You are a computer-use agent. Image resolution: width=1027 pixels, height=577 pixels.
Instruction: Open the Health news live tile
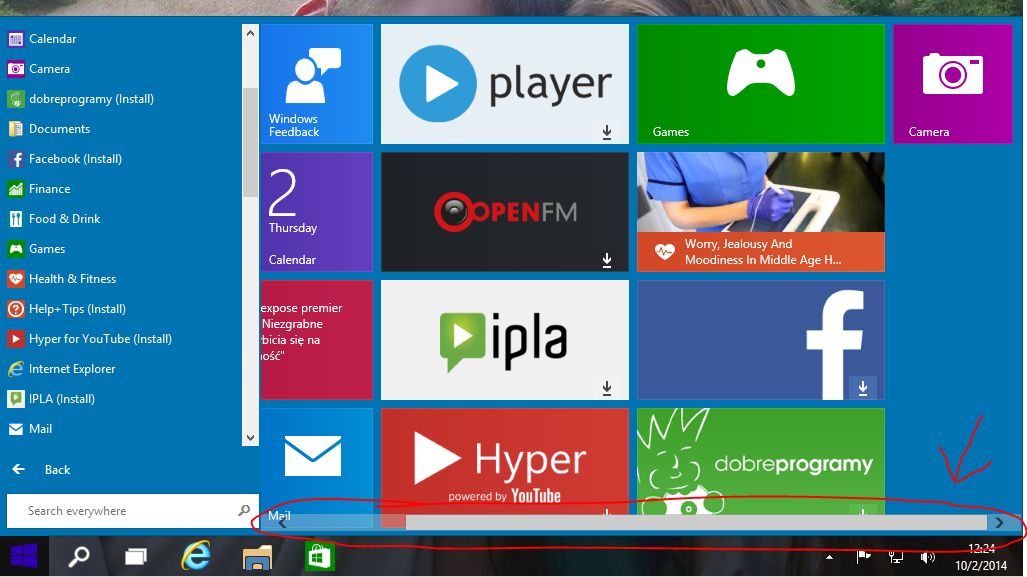pyautogui.click(x=760, y=212)
